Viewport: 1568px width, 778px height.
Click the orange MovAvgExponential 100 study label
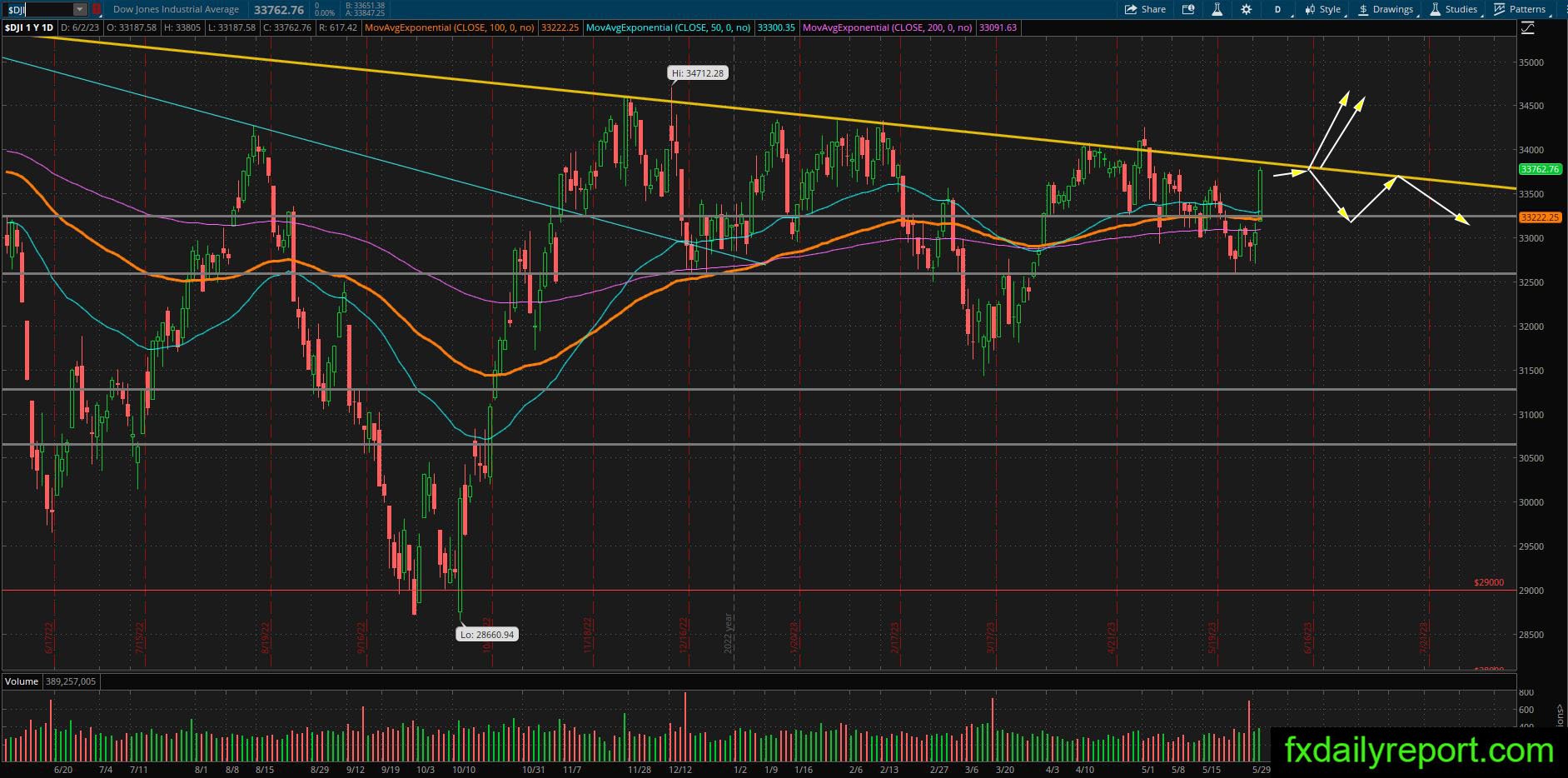tap(450, 27)
